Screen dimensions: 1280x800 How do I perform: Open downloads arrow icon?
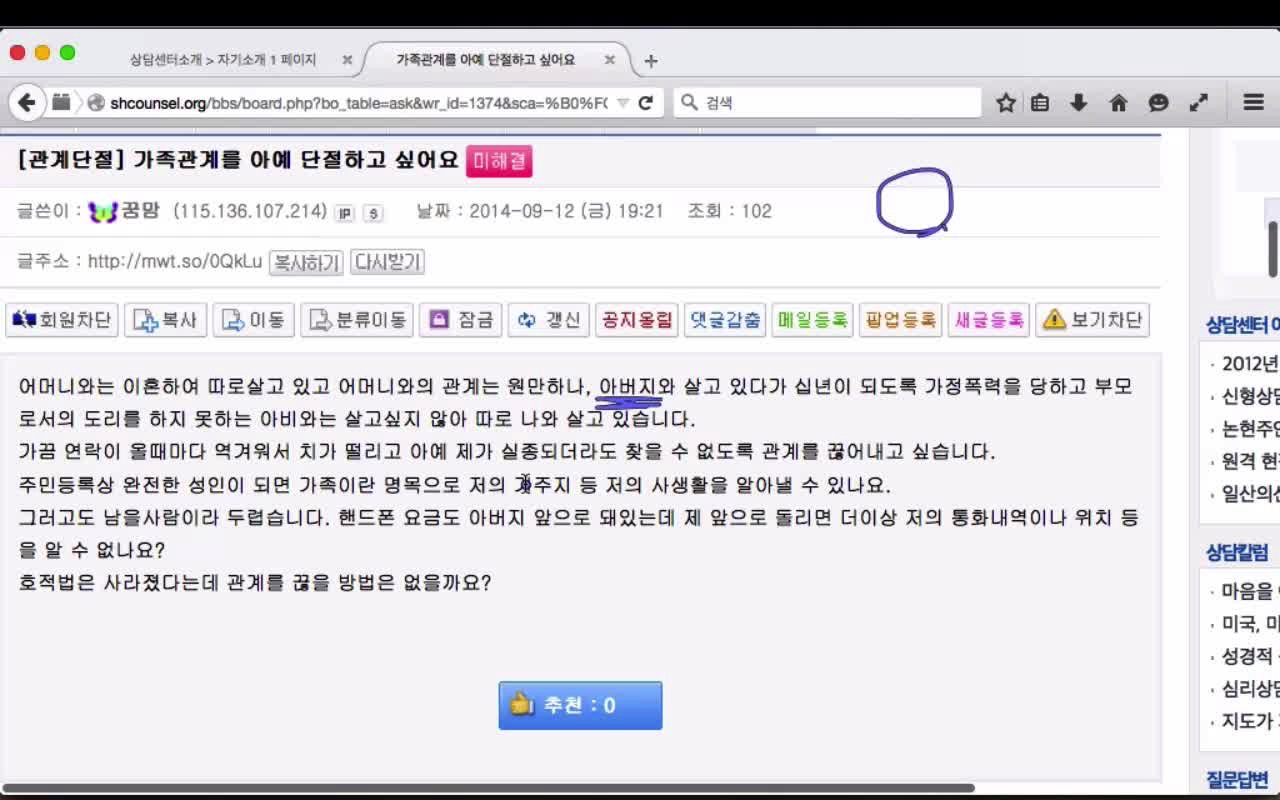1078,102
